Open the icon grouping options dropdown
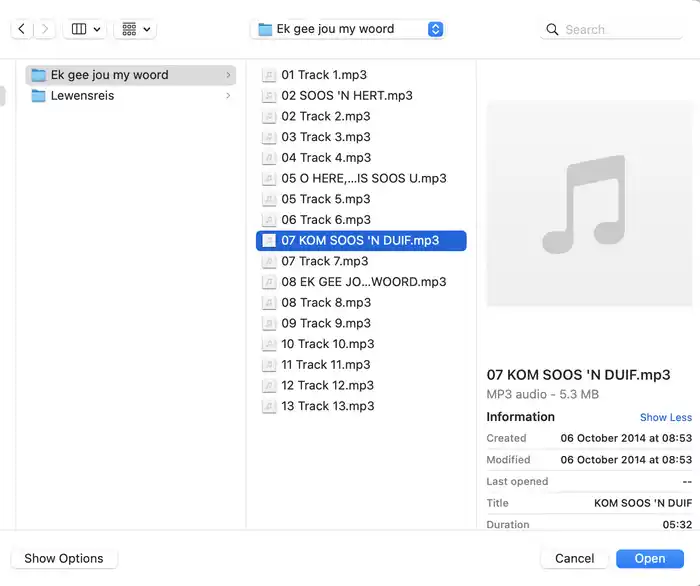Image resolution: width=700 pixels, height=586 pixels. click(x=134, y=29)
